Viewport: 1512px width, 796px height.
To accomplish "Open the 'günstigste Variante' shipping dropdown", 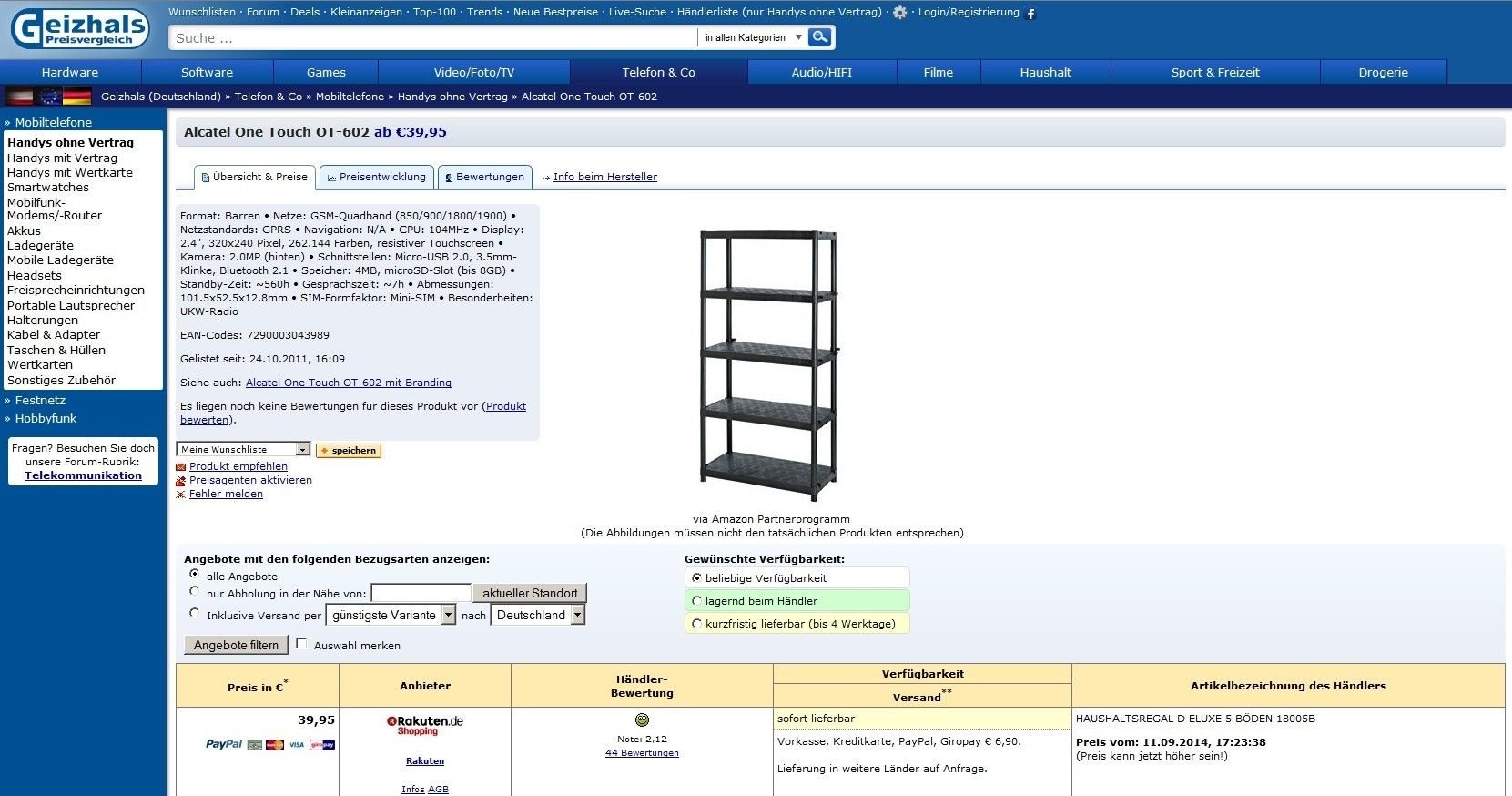I will click(x=391, y=615).
